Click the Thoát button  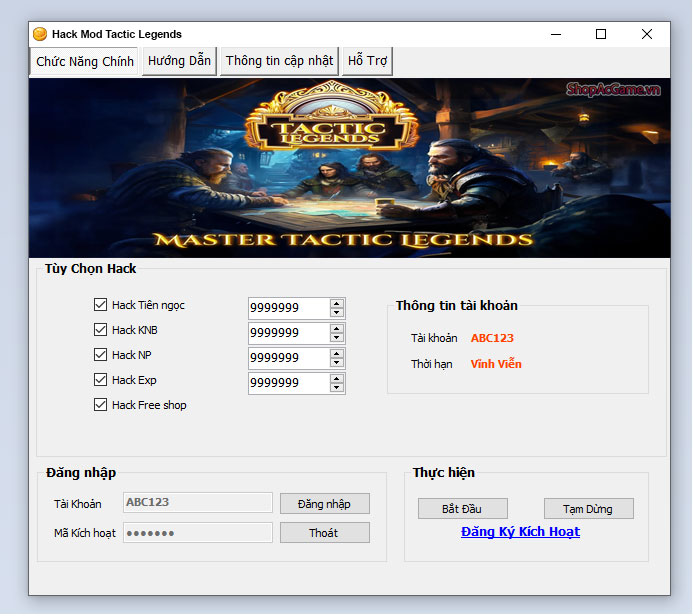click(x=325, y=533)
